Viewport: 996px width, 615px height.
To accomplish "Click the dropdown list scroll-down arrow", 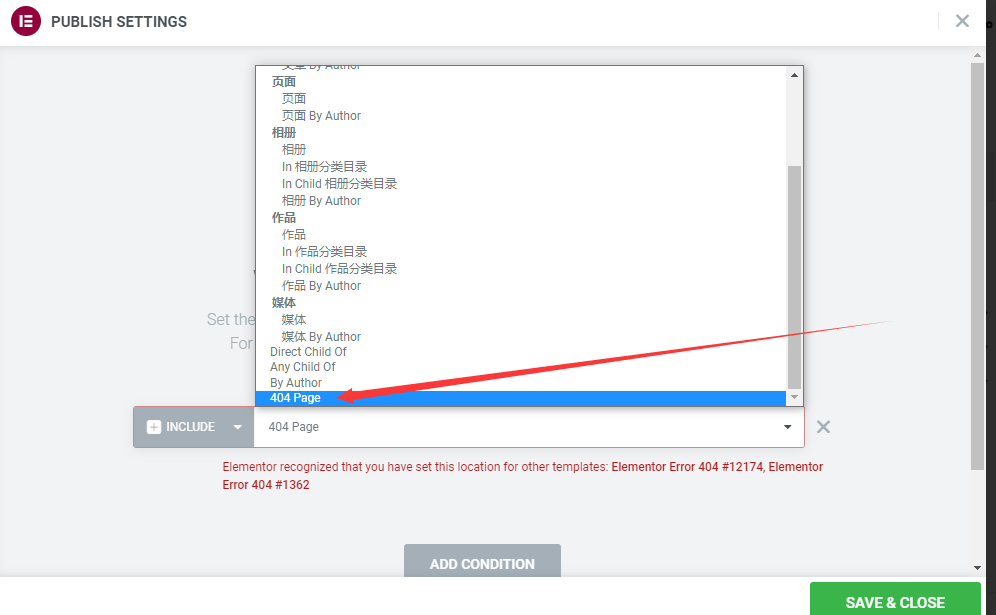I will click(794, 397).
